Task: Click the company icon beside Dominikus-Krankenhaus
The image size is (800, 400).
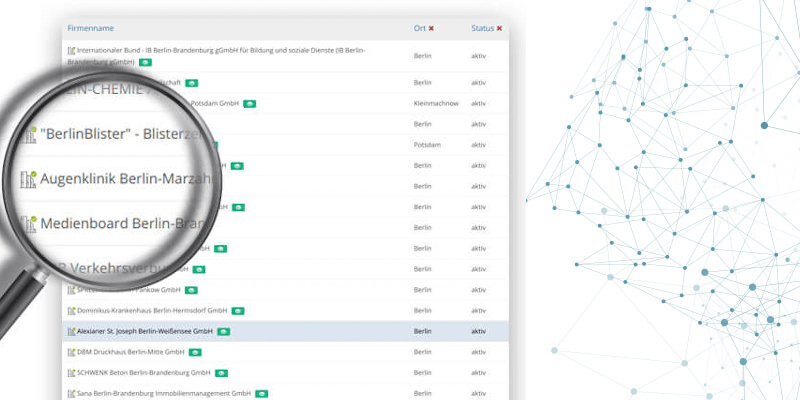Action: click(71, 310)
